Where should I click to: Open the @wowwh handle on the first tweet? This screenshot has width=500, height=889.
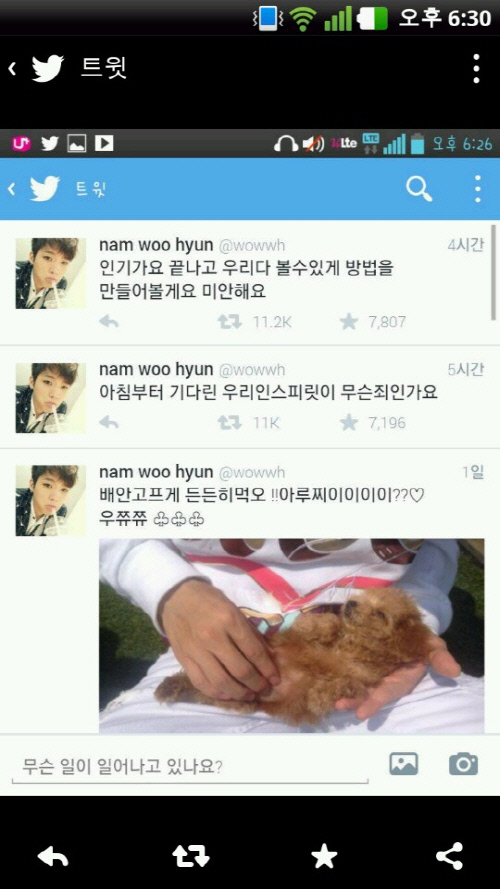tap(252, 245)
